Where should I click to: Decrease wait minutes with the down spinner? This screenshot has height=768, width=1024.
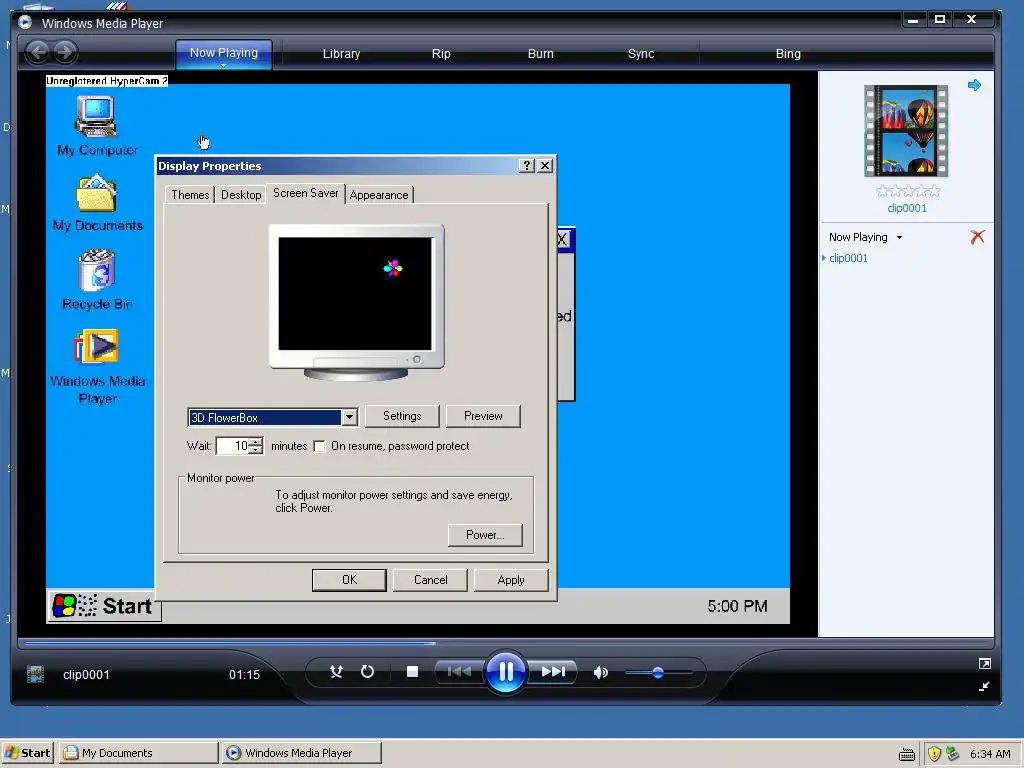(x=256, y=451)
